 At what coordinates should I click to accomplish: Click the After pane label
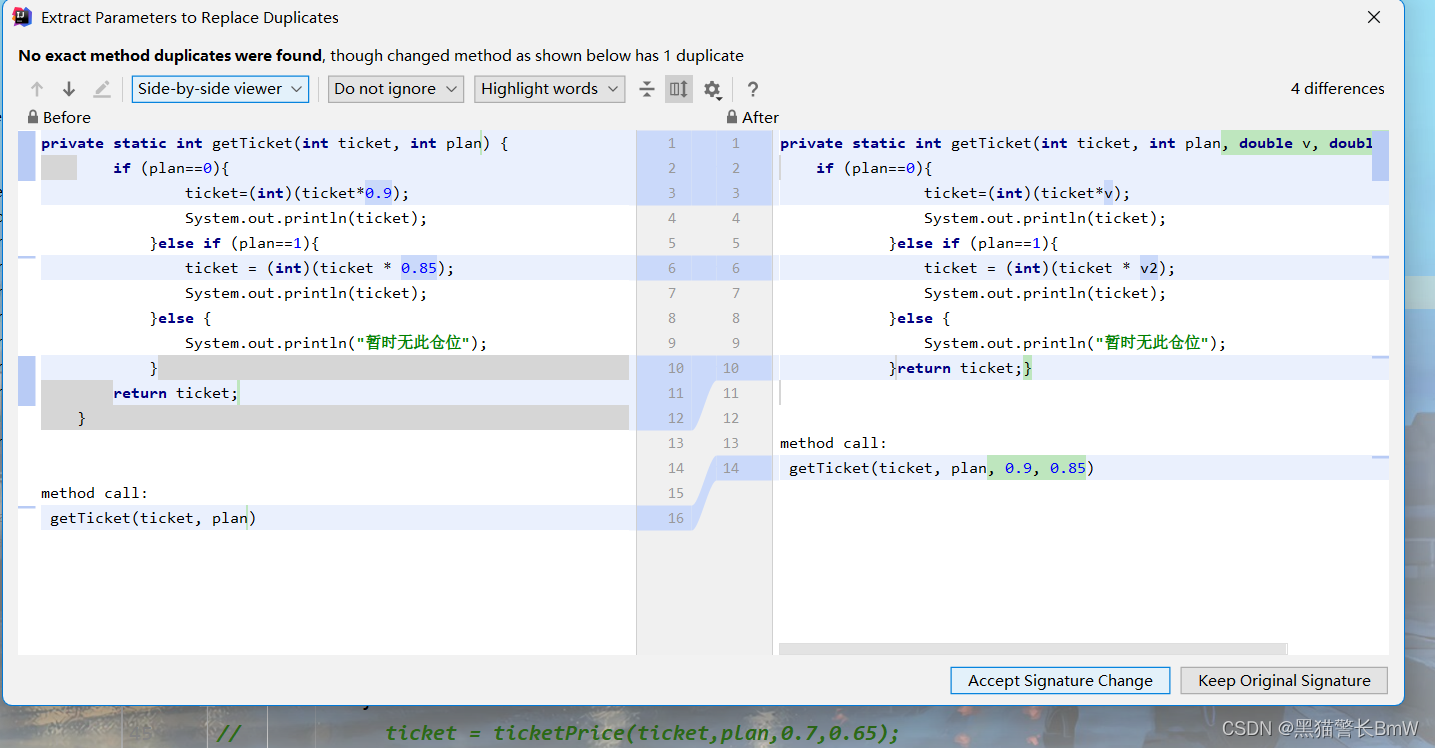[760, 117]
